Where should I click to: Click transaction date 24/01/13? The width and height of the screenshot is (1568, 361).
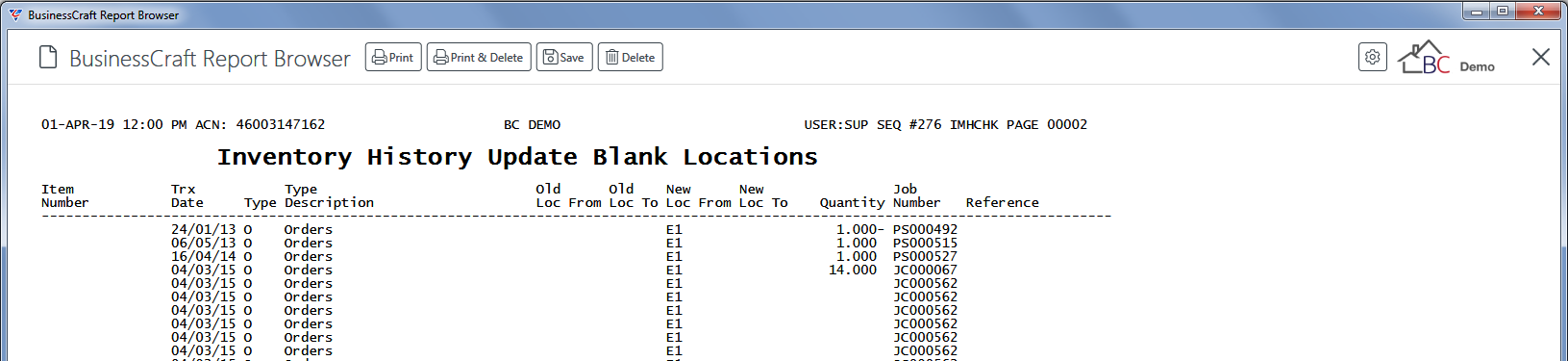point(203,230)
